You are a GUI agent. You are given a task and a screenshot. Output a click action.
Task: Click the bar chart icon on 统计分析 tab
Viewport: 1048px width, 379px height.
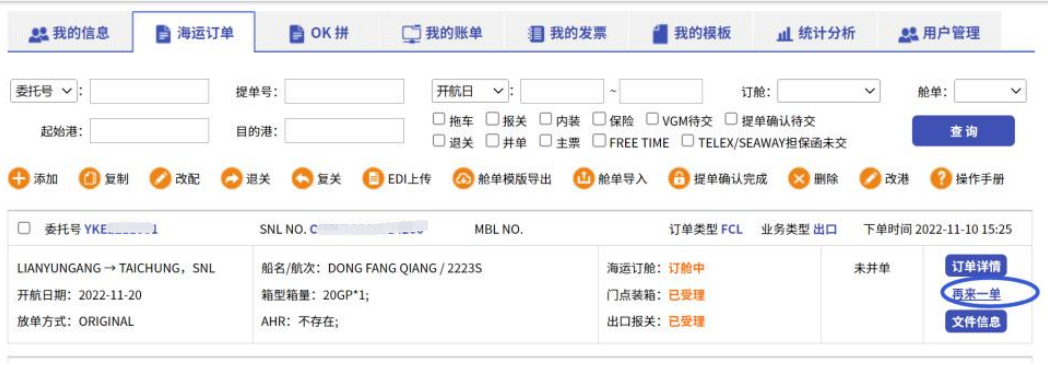tap(785, 34)
